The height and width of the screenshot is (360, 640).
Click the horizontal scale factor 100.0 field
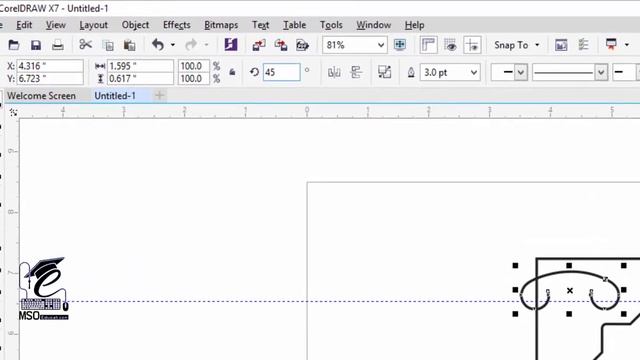tap(194, 66)
